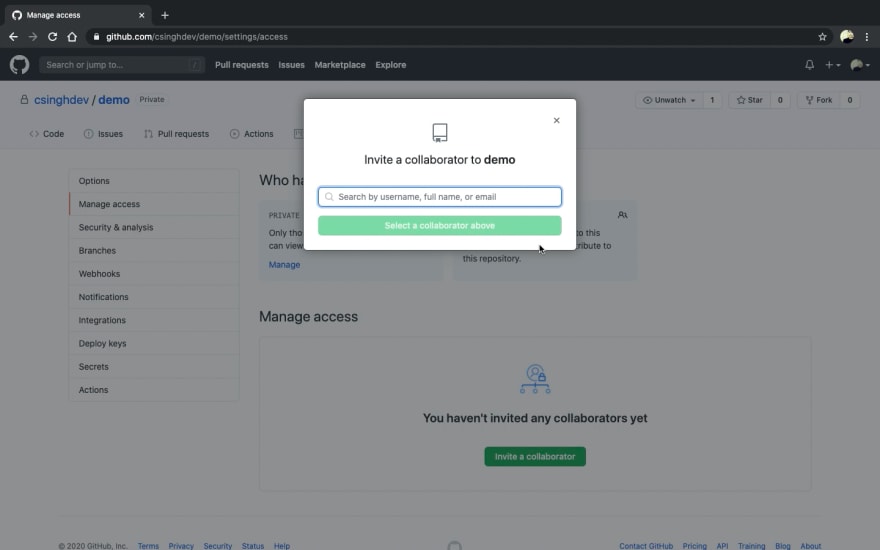Viewport: 880px width, 550px height.
Task: Click the people icon in access card
Action: coord(622,215)
